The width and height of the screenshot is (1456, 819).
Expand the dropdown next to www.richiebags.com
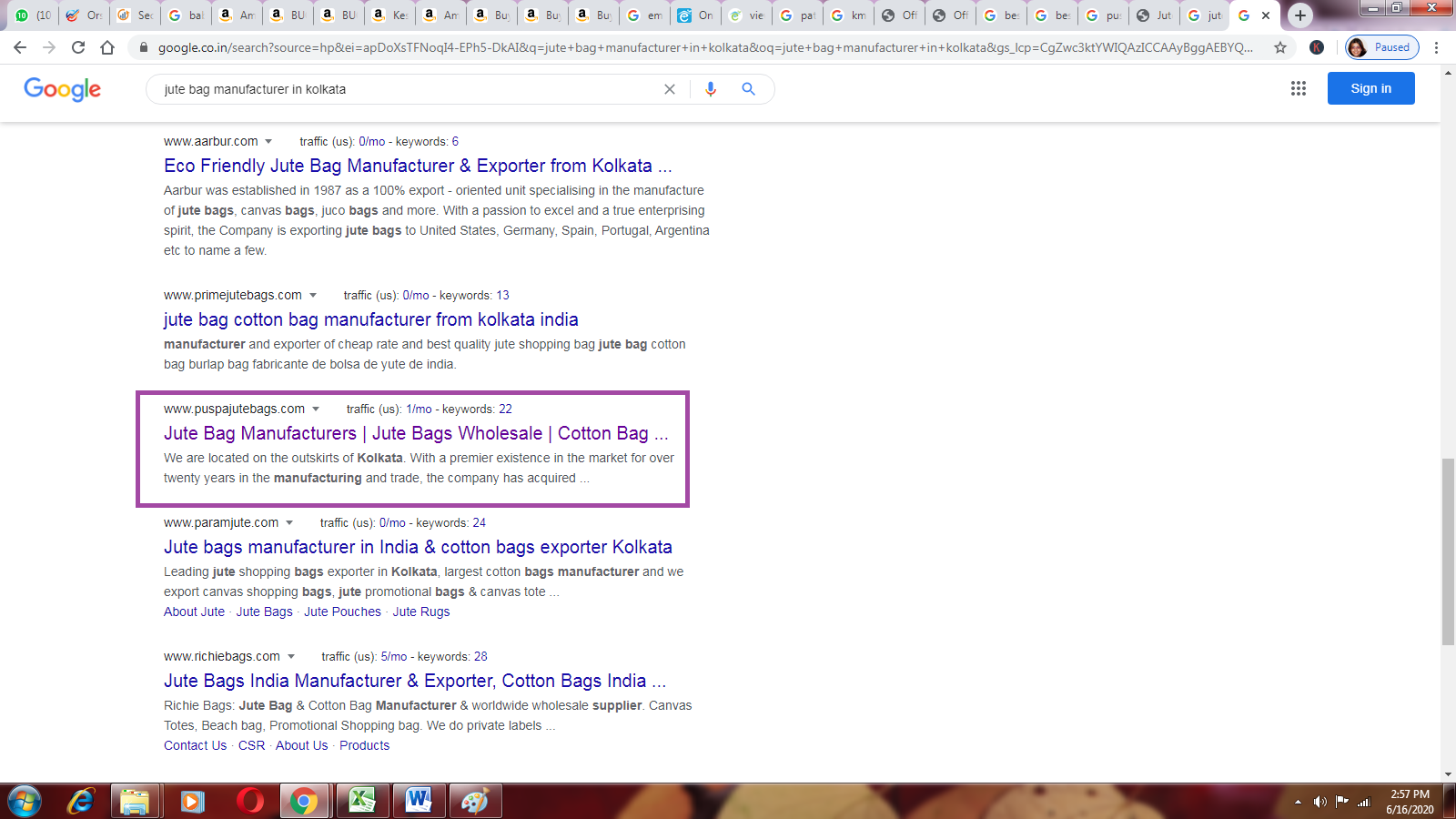click(x=291, y=657)
